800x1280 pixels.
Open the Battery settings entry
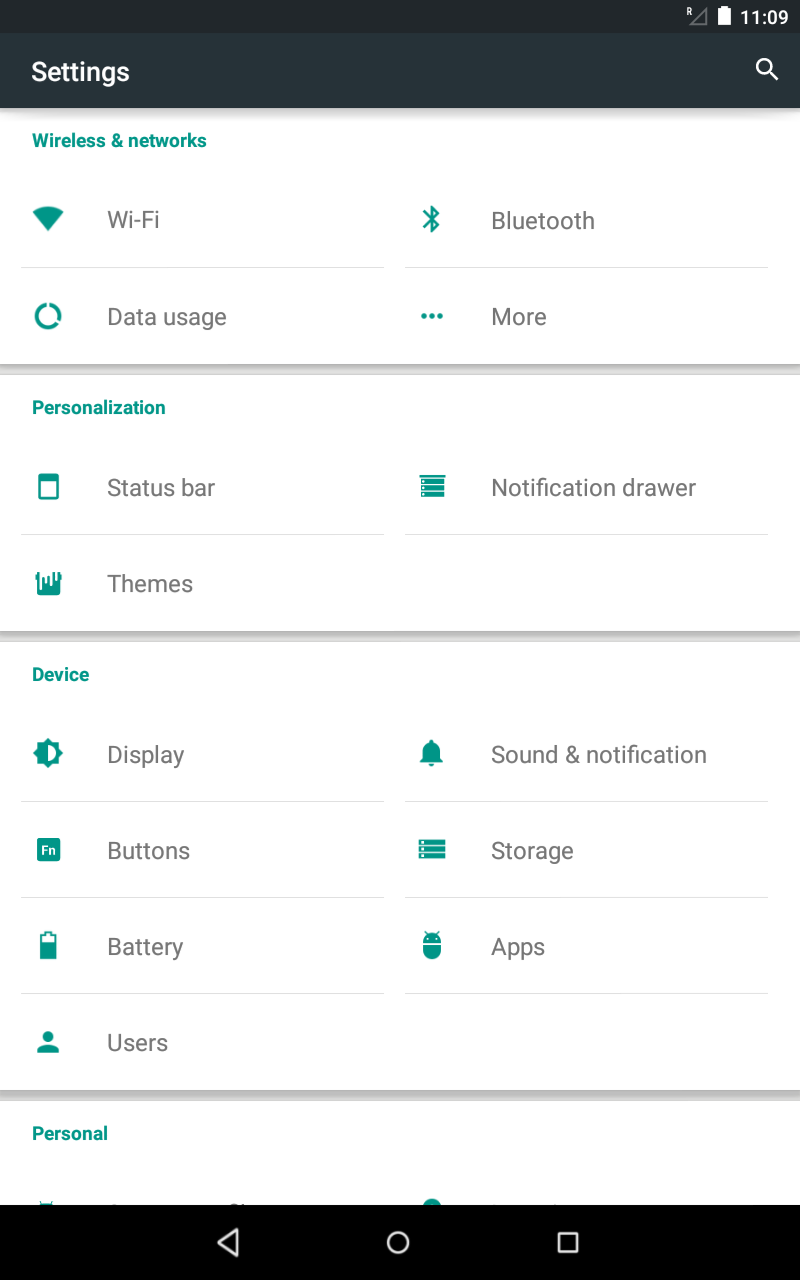[145, 947]
